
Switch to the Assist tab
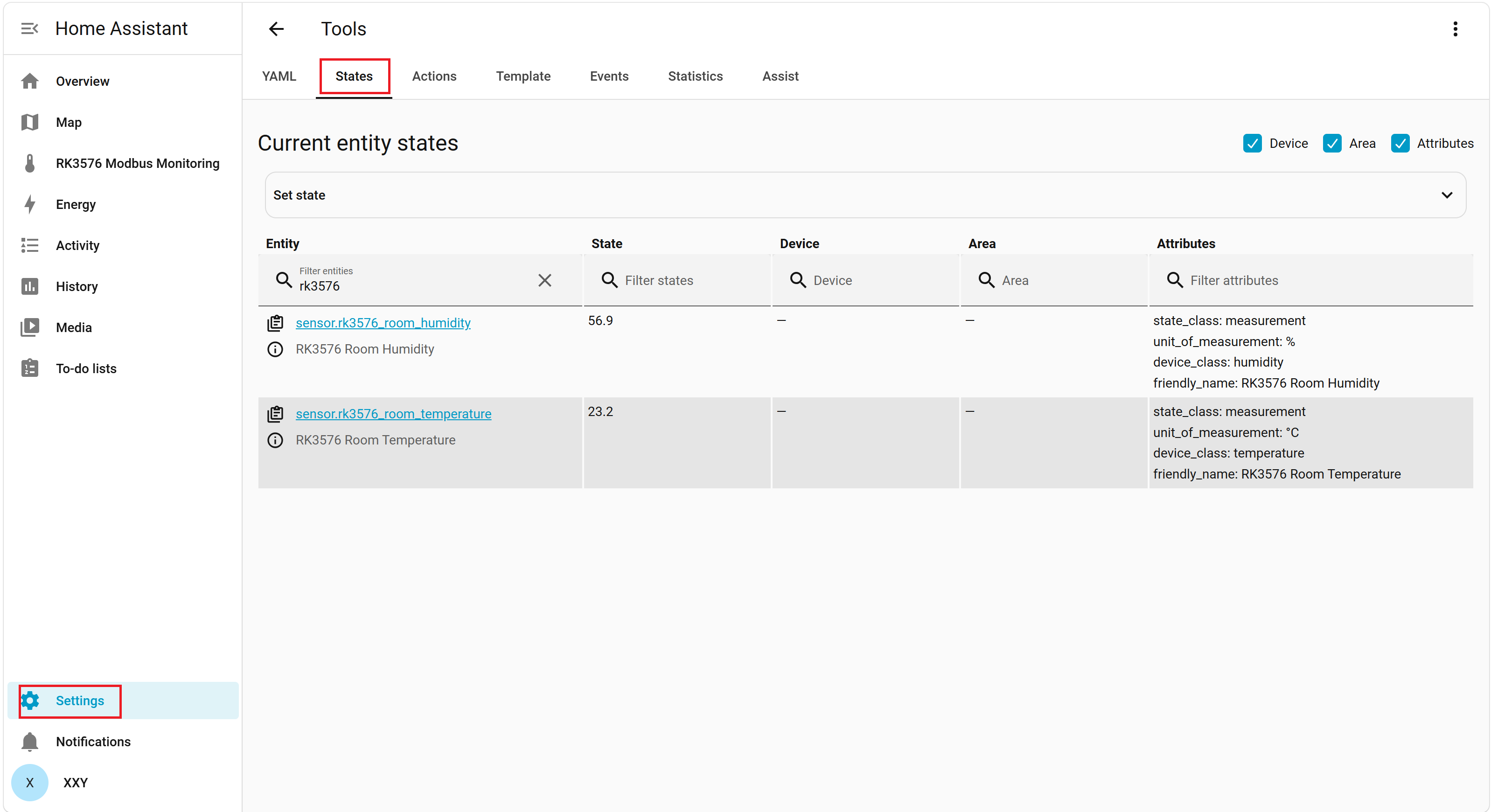click(780, 76)
